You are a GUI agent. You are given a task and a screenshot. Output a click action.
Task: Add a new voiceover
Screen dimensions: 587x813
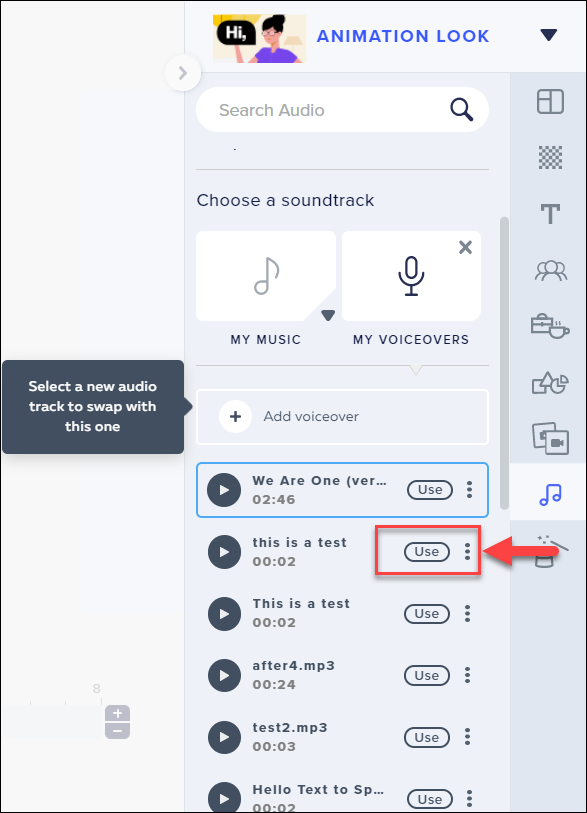[342, 417]
